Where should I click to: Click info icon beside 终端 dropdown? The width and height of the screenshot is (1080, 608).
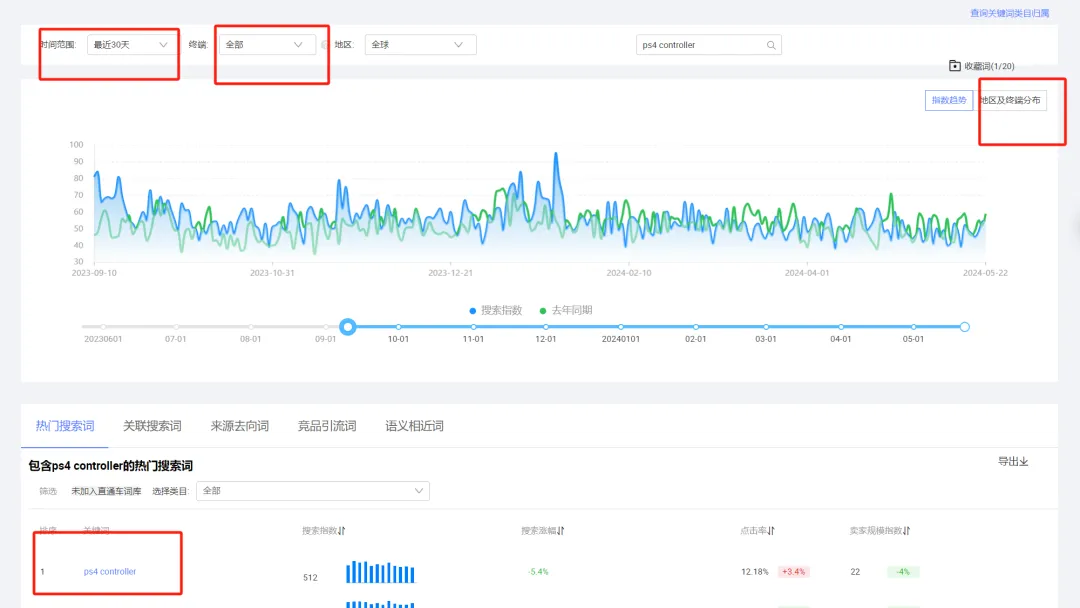(x=324, y=45)
